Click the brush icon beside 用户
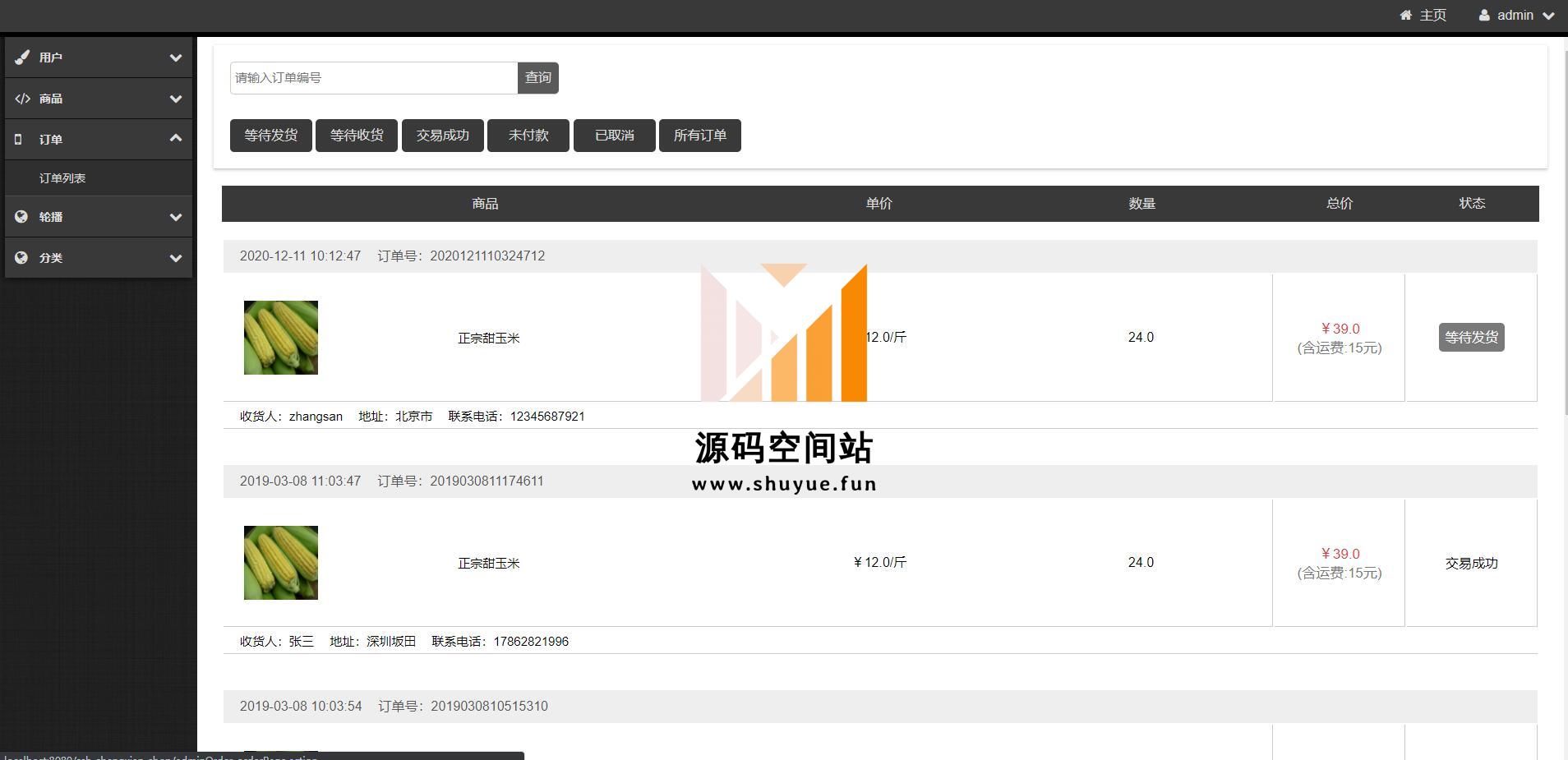The width and height of the screenshot is (1568, 760). point(22,58)
